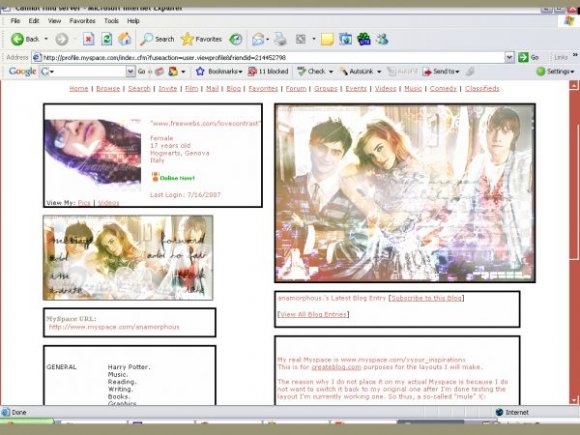The width and height of the screenshot is (580, 435).
Task: Click the Mail nav link on MySpace
Action: [212, 89]
